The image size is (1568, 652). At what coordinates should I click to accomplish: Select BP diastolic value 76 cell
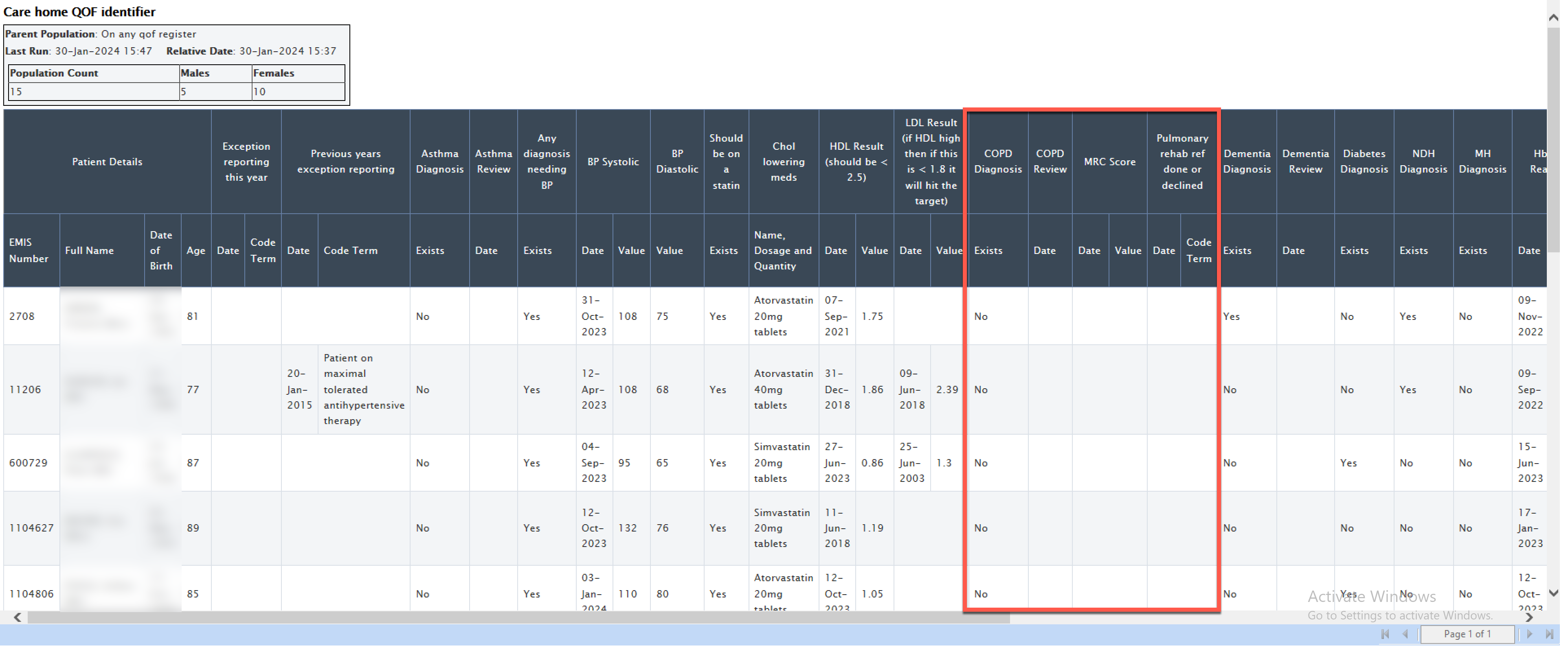(677, 528)
